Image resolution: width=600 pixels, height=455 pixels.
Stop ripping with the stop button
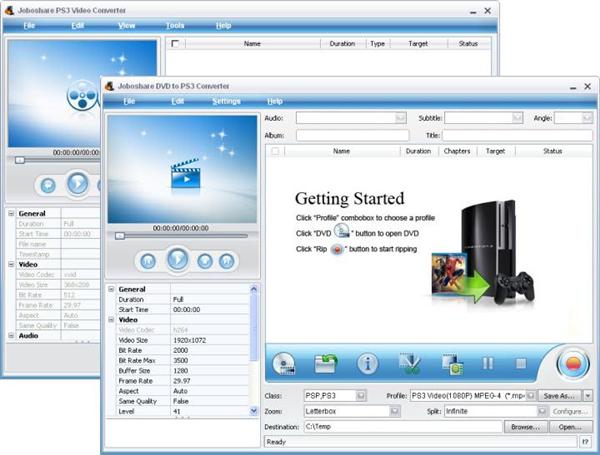coord(521,363)
